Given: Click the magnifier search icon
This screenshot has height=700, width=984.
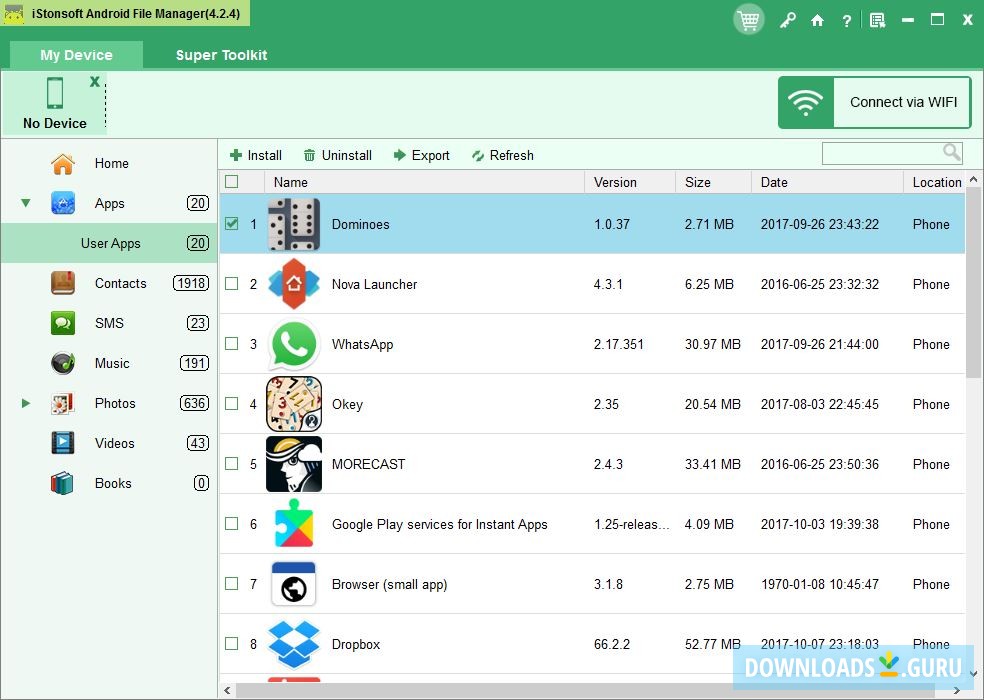Looking at the screenshot, I should (951, 152).
